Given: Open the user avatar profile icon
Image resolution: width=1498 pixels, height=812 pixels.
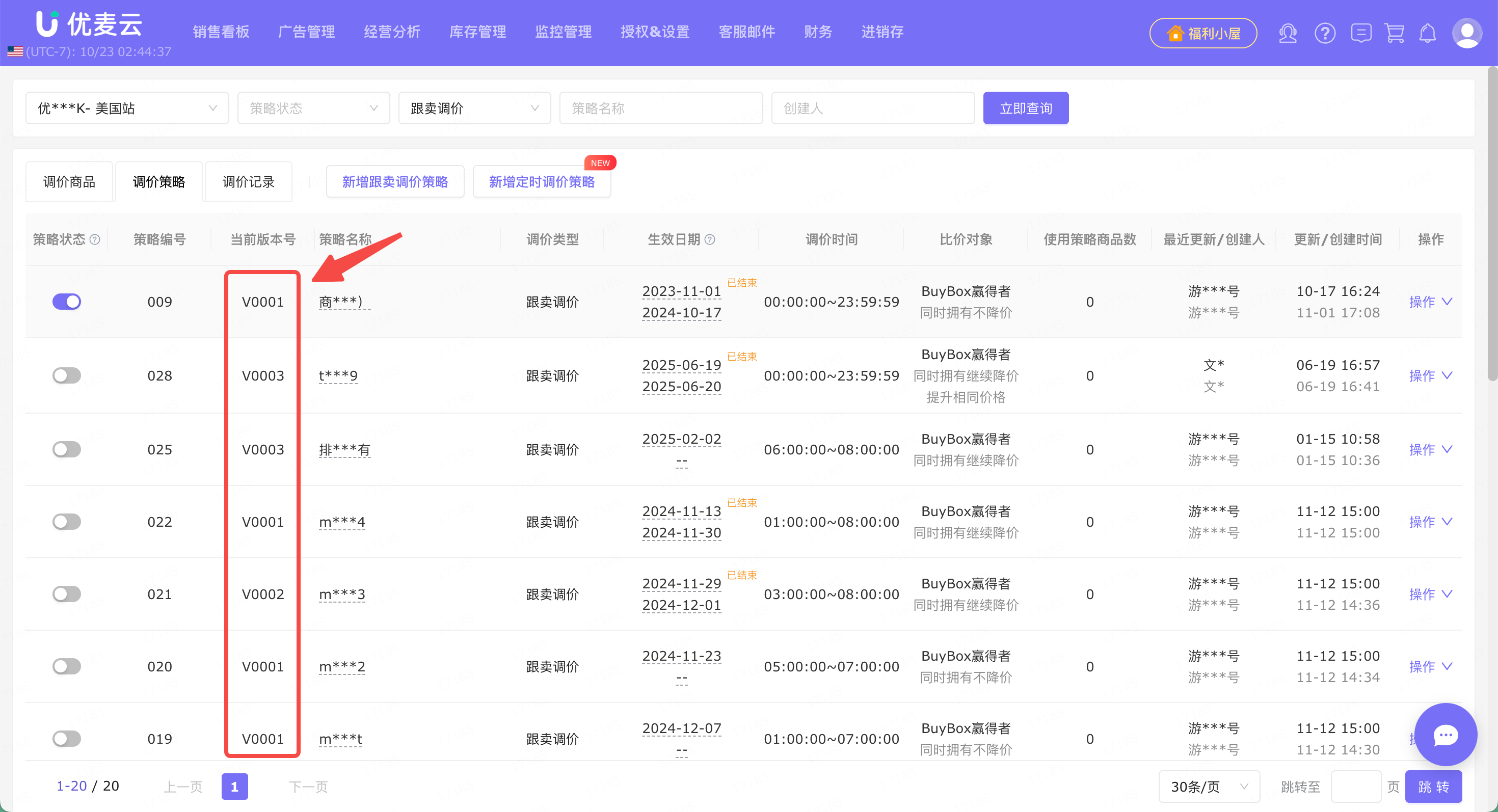Looking at the screenshot, I should (1466, 33).
